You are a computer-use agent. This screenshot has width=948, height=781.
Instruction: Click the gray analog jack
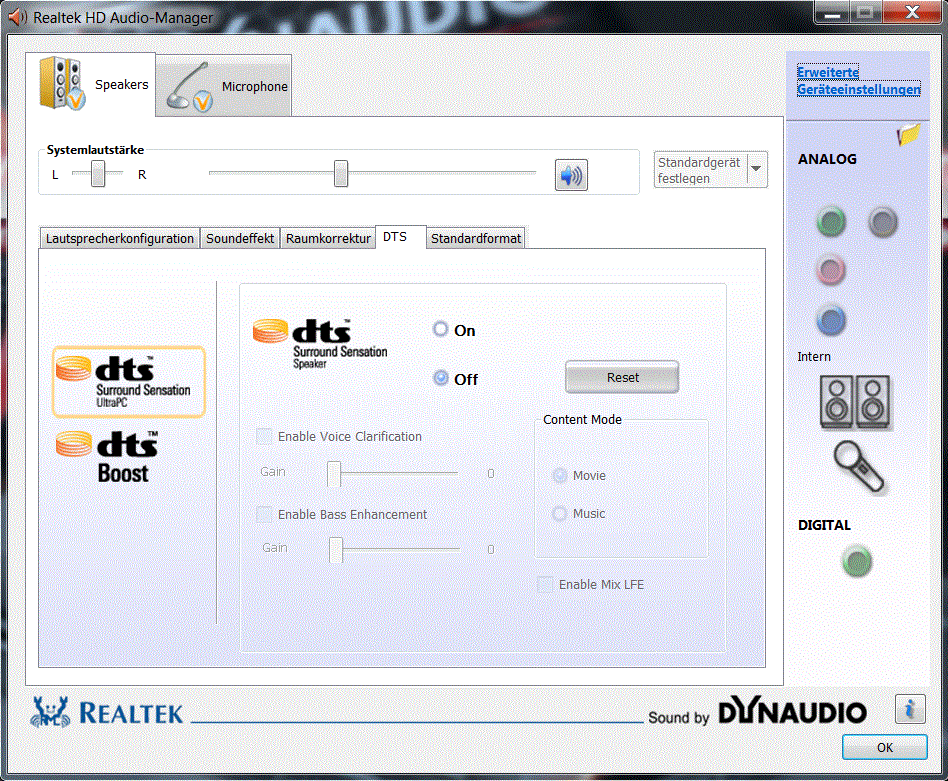pyautogui.click(x=883, y=222)
